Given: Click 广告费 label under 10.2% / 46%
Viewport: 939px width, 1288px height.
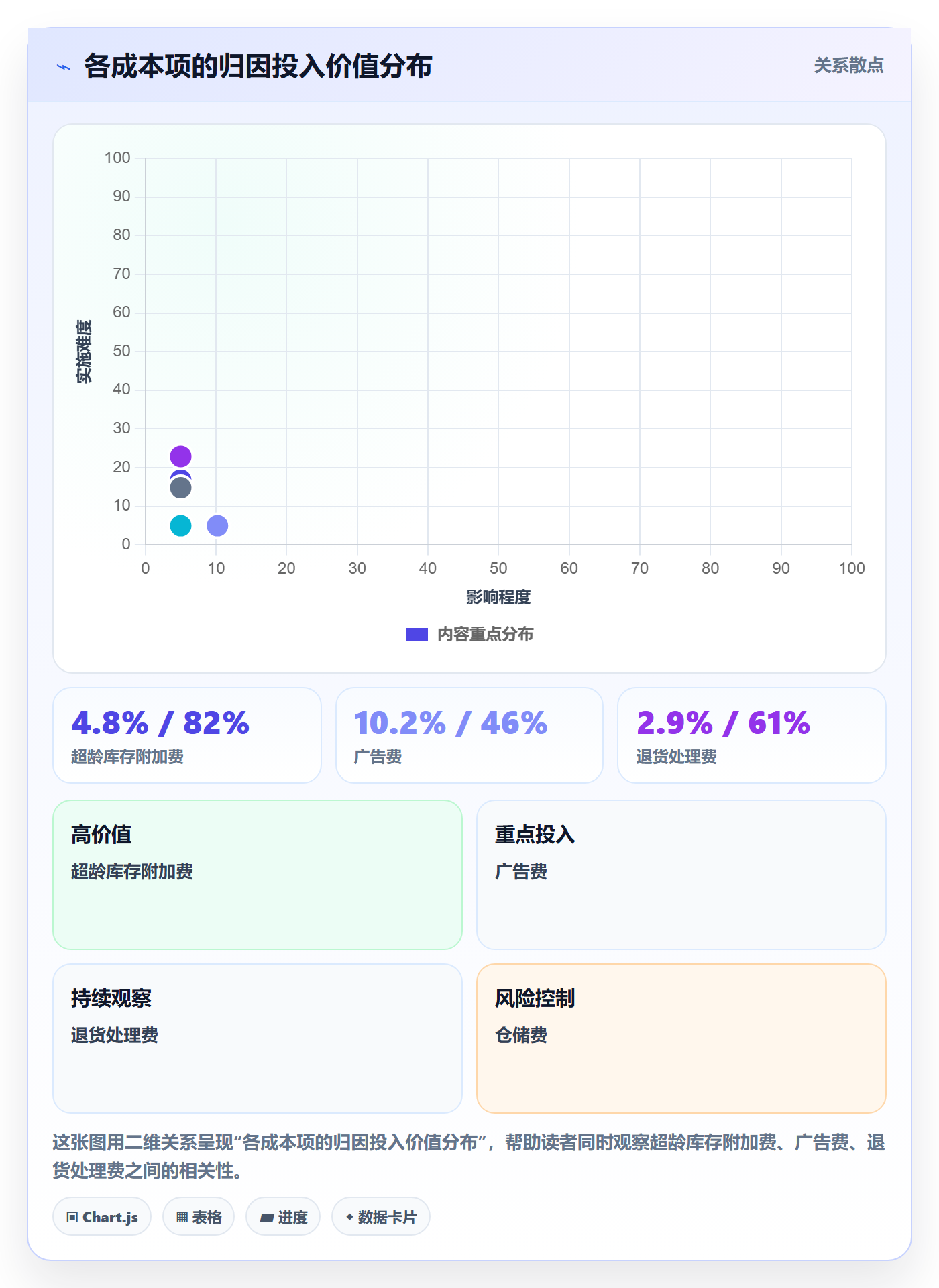Looking at the screenshot, I should 378,757.
